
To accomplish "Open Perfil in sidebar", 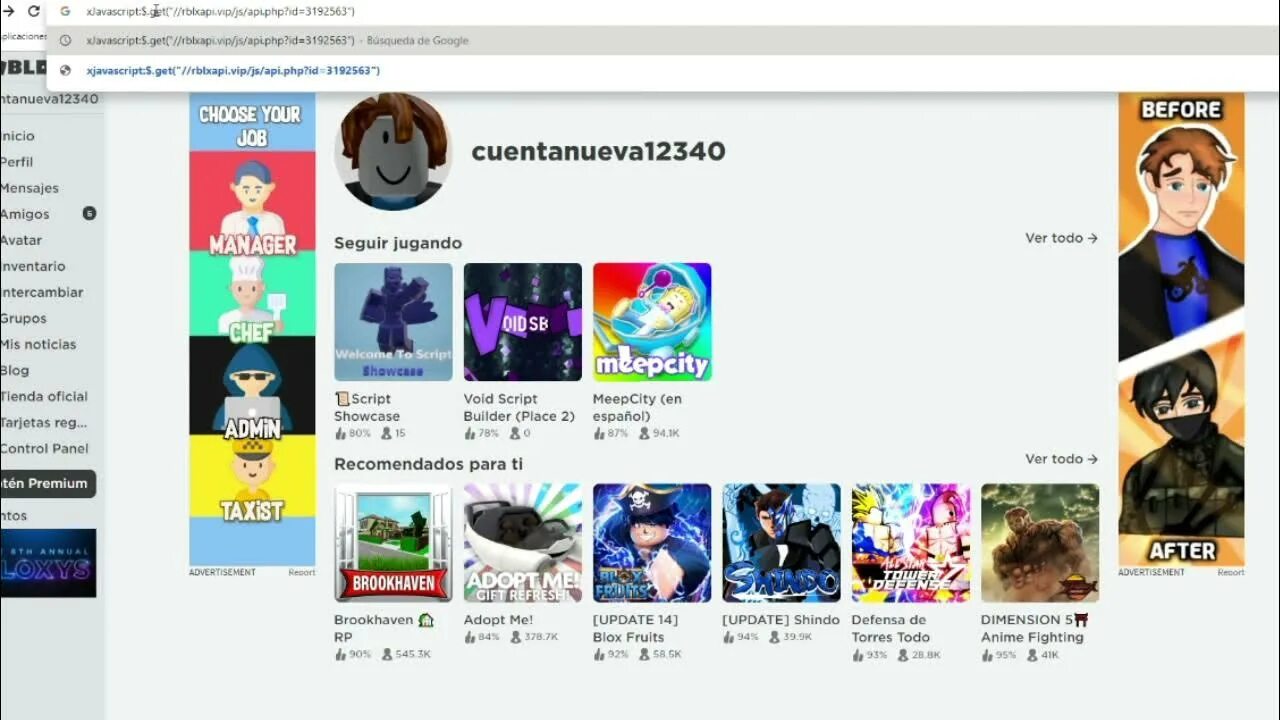I will [x=17, y=162].
